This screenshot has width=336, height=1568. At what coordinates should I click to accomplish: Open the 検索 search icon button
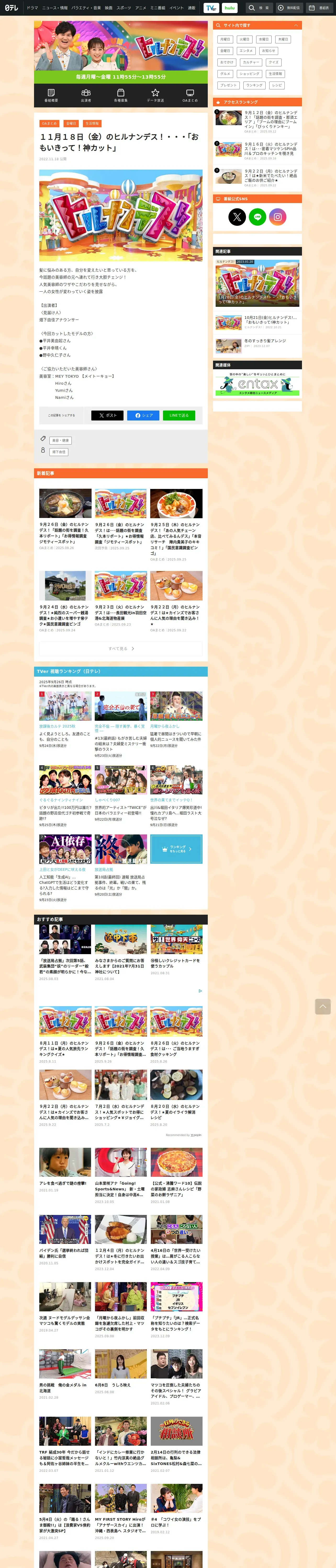(x=259, y=8)
